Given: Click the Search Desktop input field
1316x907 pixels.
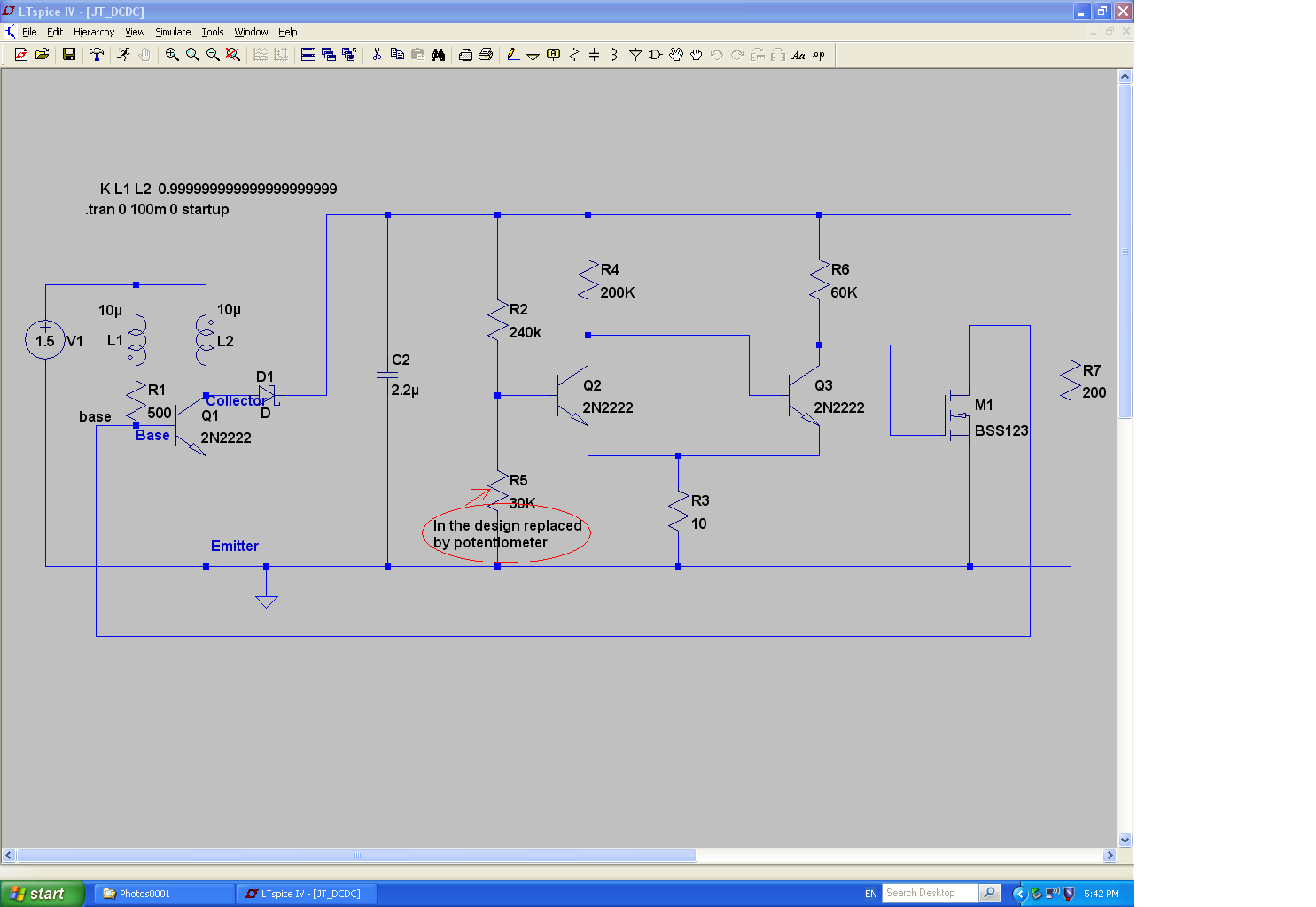Looking at the screenshot, I should [930, 893].
